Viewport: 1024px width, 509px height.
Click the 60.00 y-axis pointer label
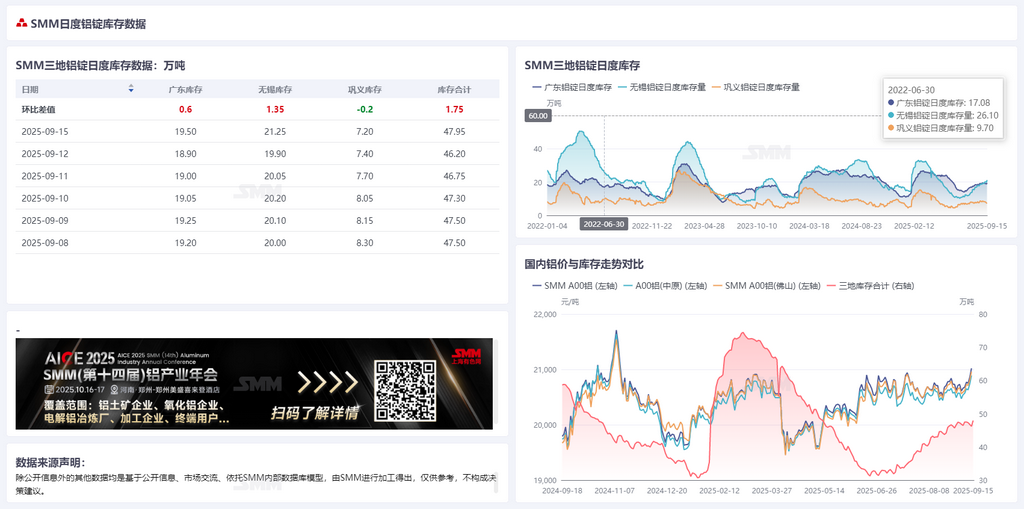(539, 116)
